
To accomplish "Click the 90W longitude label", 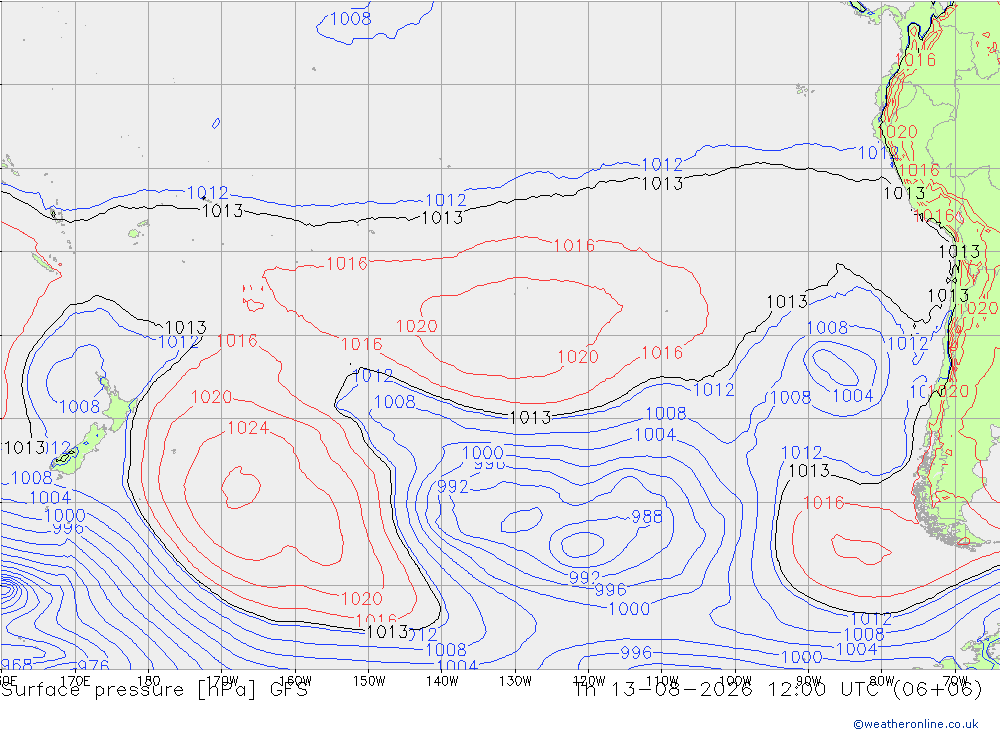I will (809, 681).
